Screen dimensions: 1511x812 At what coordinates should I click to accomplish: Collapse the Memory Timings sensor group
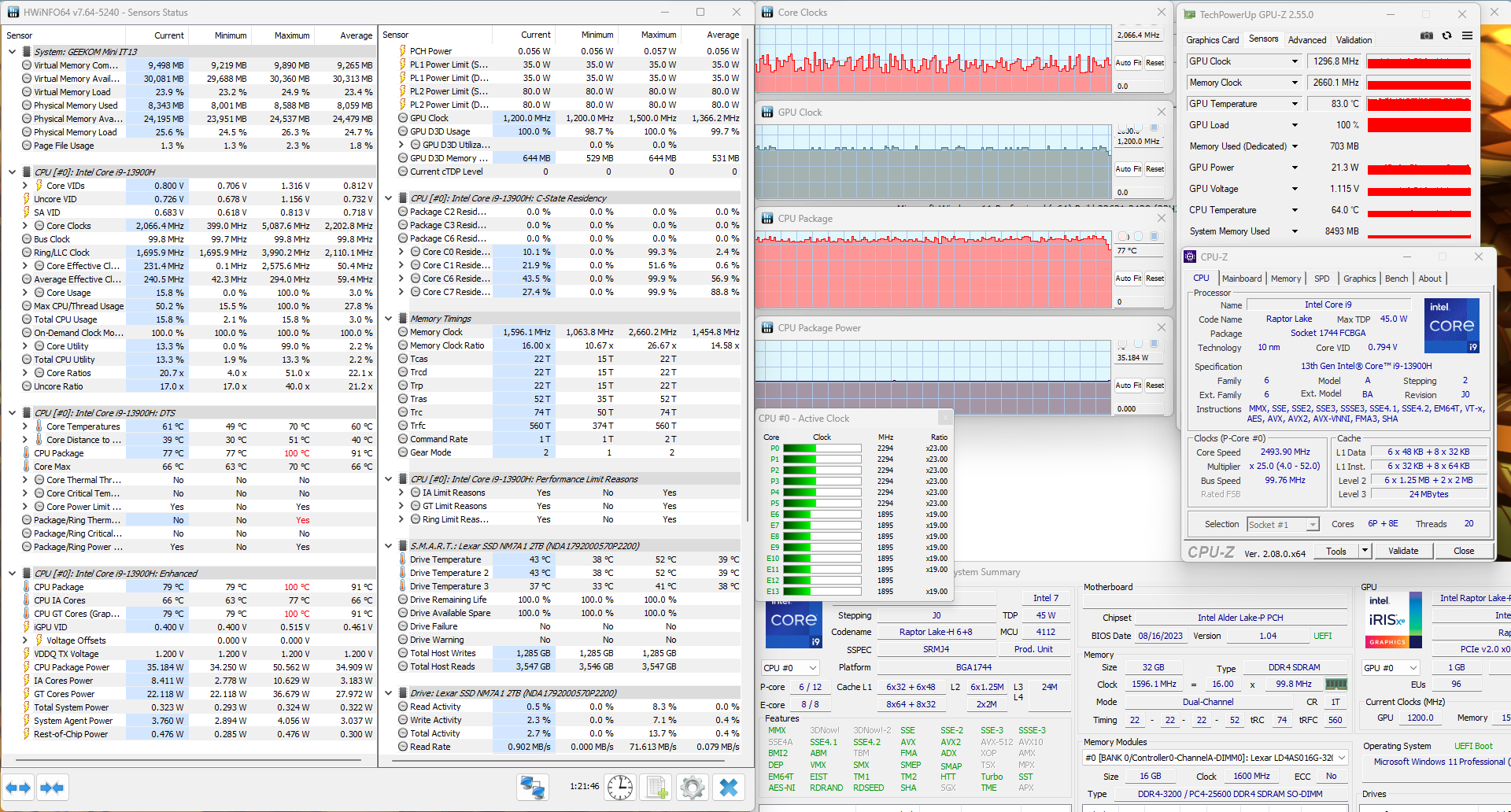[x=389, y=319]
